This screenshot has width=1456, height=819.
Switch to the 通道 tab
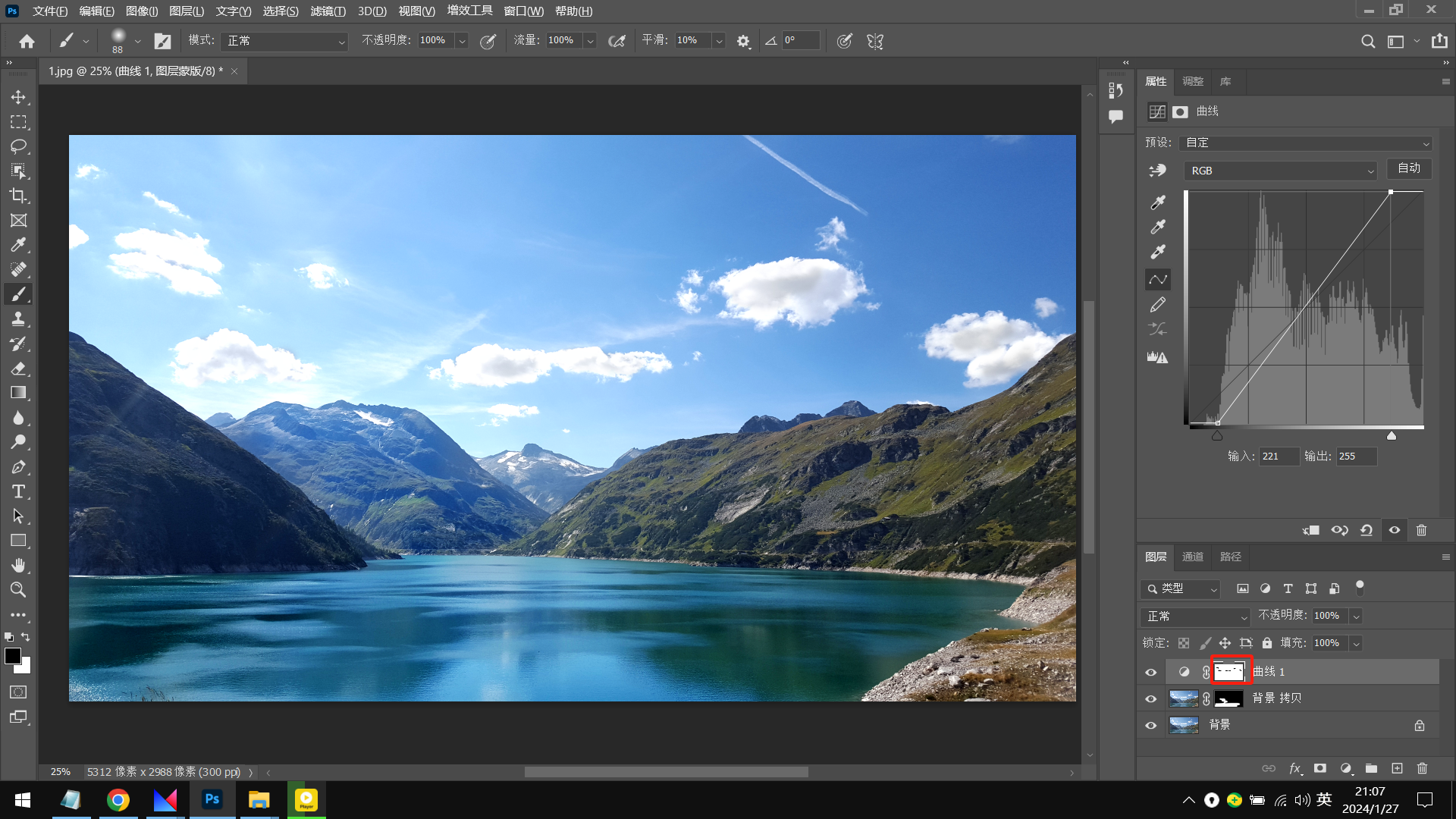click(1193, 557)
